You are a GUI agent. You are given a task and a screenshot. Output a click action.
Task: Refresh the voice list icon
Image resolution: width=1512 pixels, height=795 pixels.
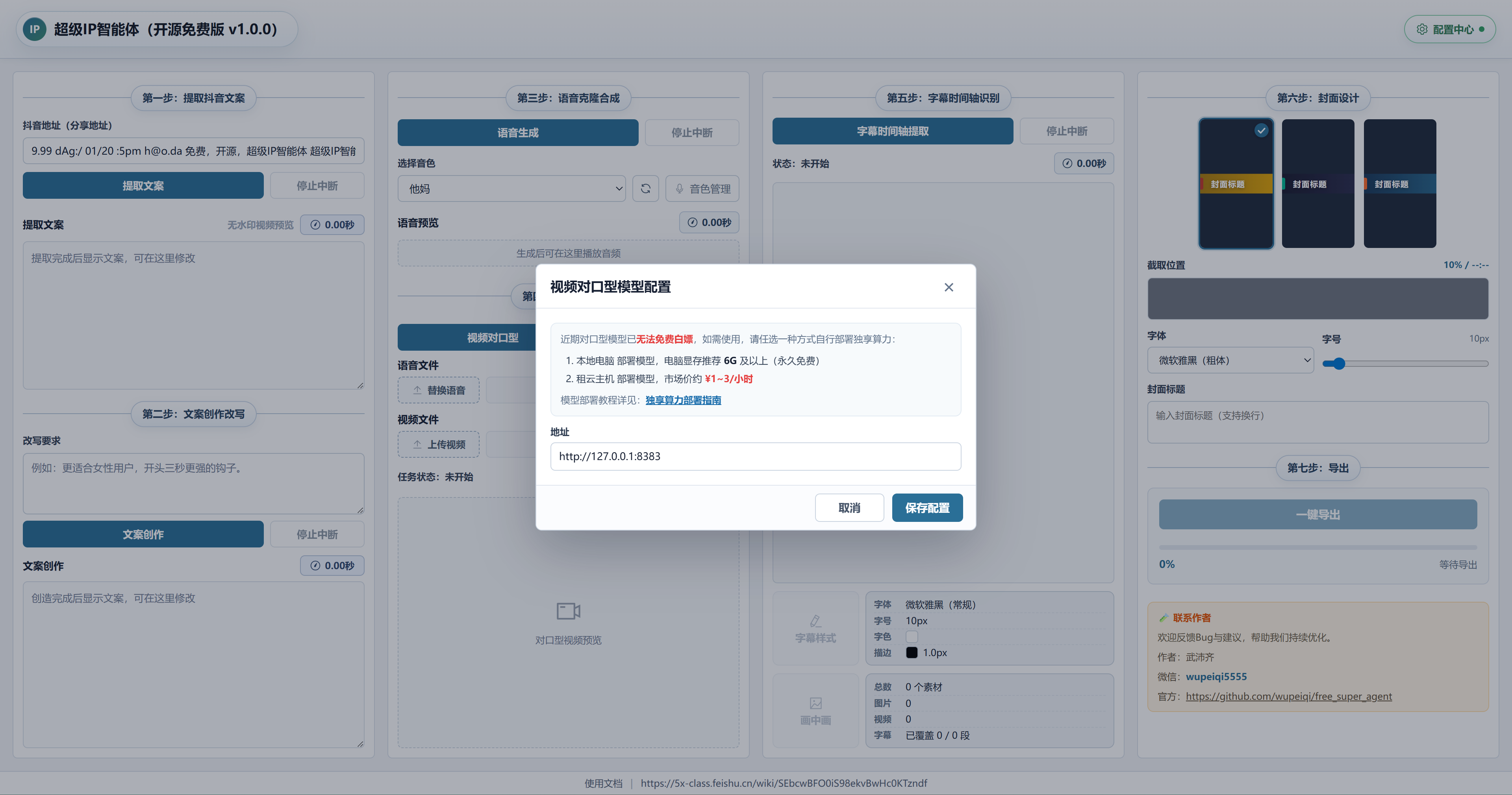[x=645, y=189]
